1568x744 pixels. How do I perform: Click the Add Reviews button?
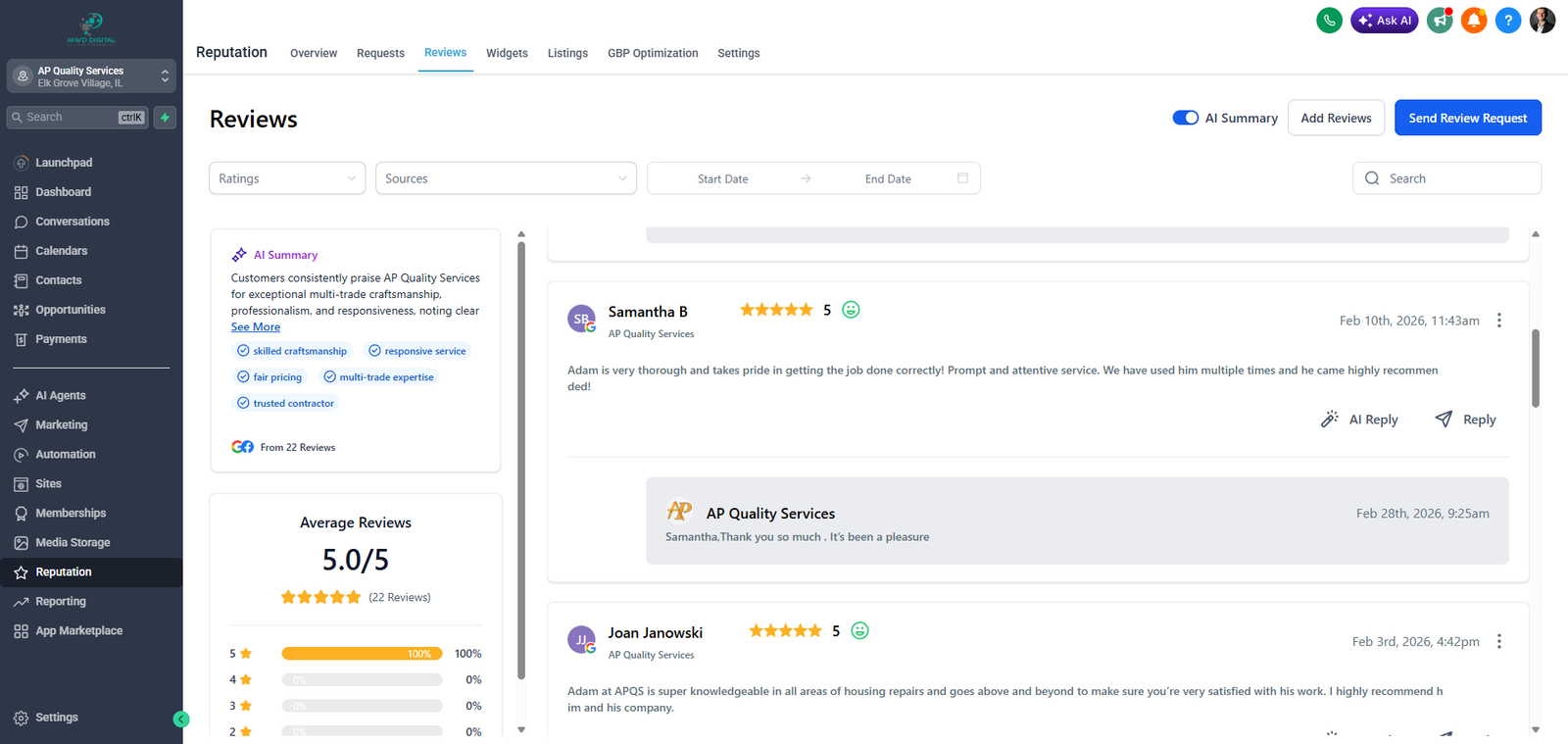coord(1336,118)
